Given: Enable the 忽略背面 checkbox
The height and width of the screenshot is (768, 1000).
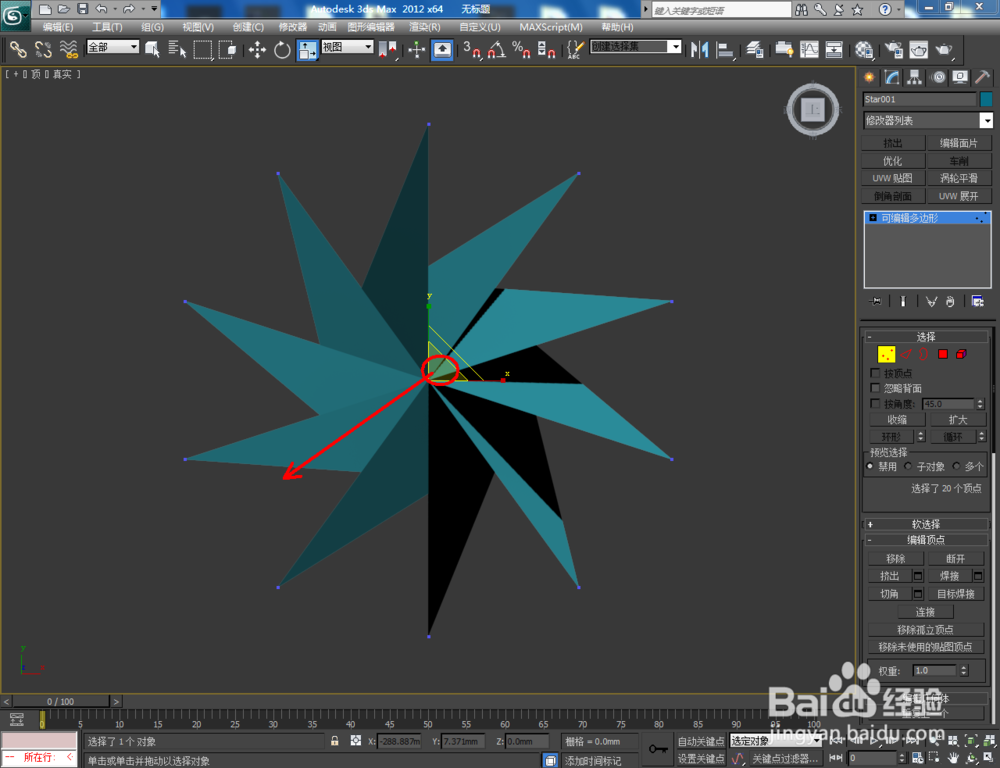Looking at the screenshot, I should click(x=875, y=388).
